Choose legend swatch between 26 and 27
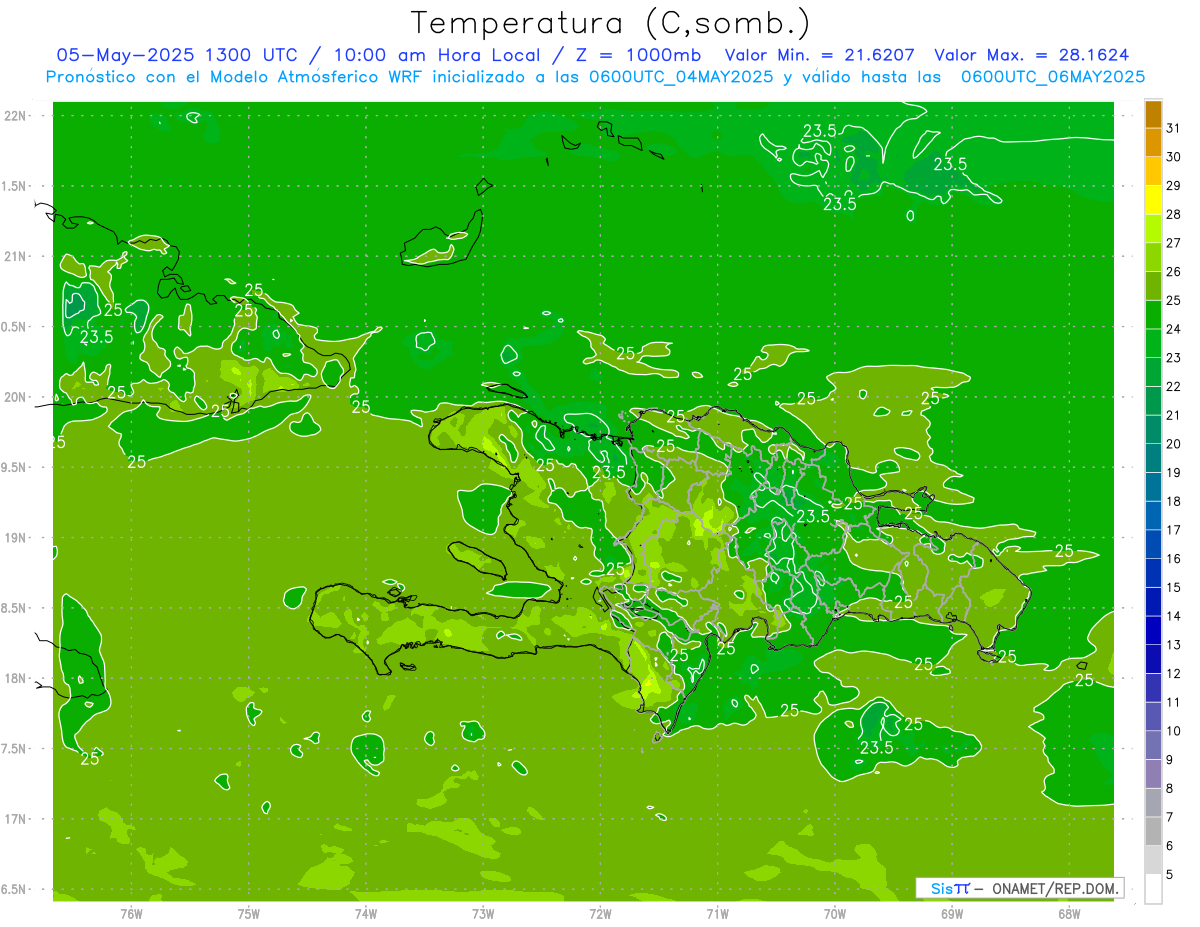The image size is (1200, 927). [x=1153, y=256]
